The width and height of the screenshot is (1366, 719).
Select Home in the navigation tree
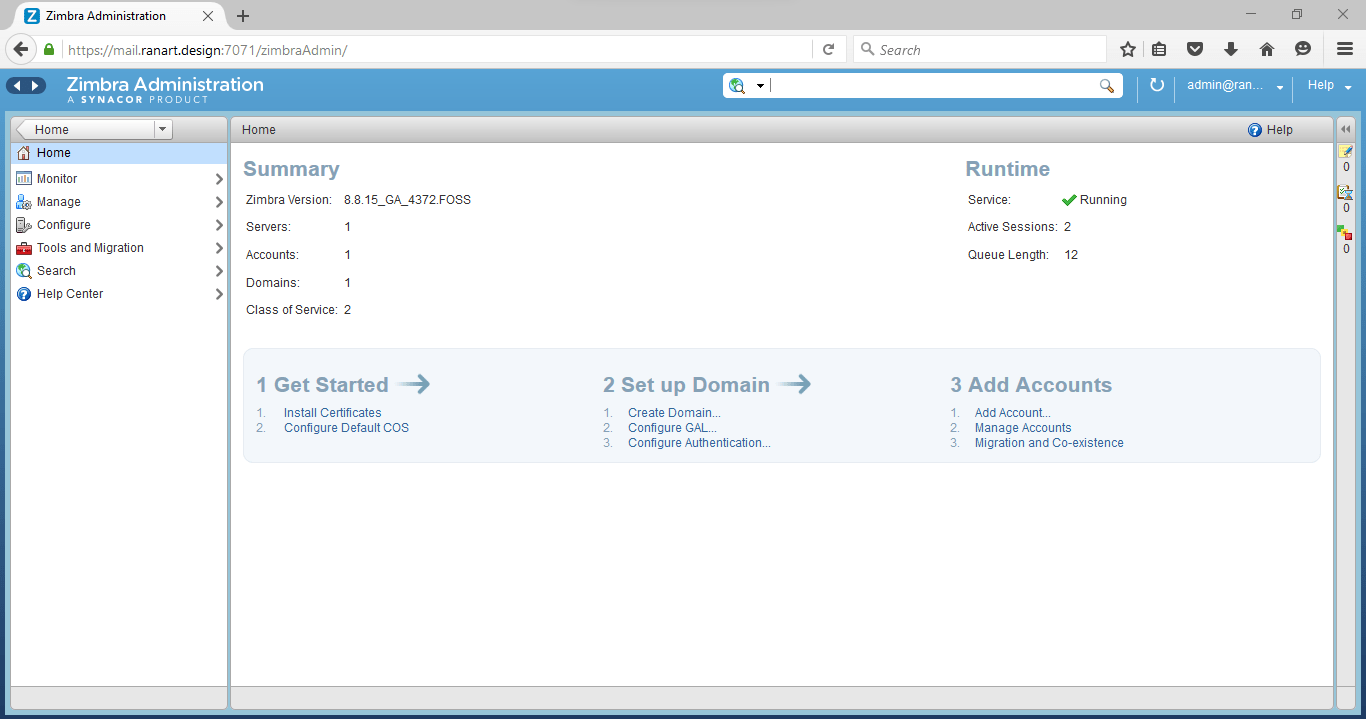(119, 153)
